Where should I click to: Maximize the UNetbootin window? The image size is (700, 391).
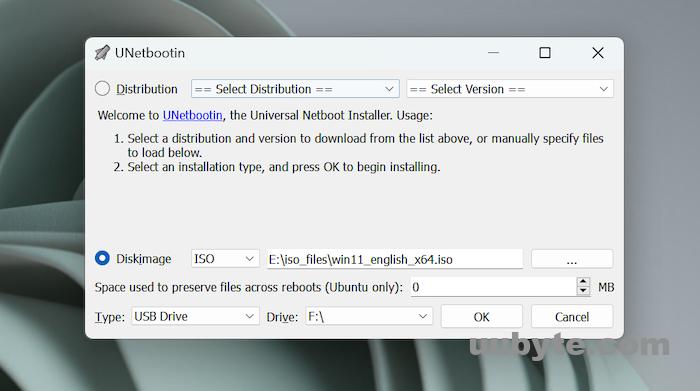point(545,53)
